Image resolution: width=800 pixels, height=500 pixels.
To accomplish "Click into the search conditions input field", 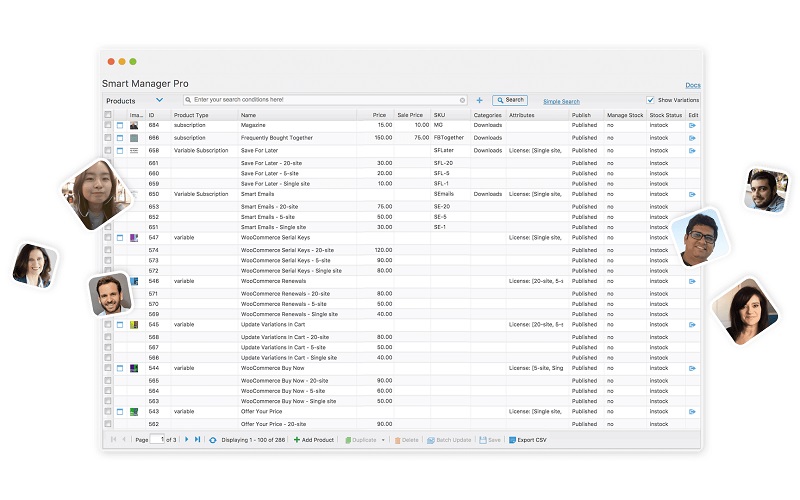I will coord(320,100).
